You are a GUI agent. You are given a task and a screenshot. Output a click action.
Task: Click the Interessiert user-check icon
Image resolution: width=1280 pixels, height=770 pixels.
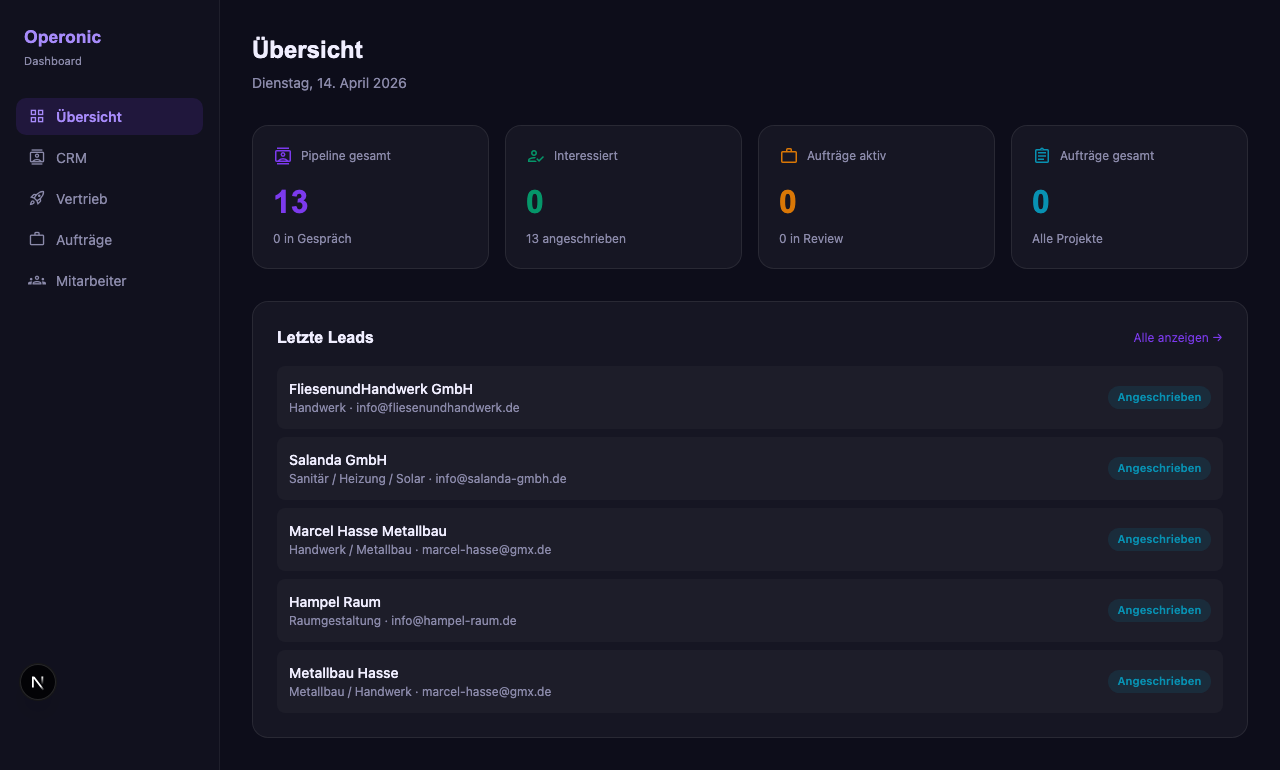[536, 156]
